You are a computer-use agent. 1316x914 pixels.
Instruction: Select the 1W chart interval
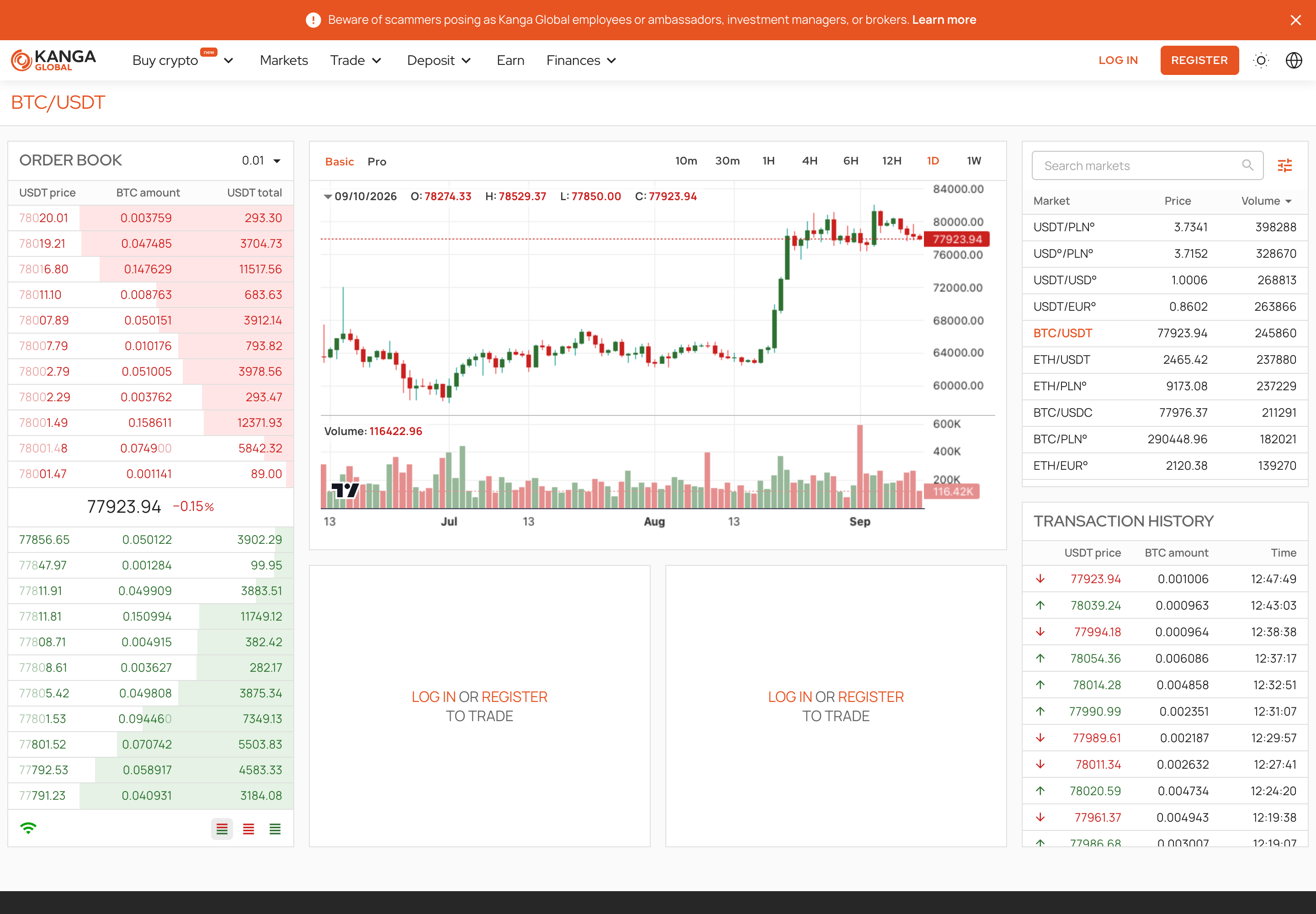[x=974, y=160]
